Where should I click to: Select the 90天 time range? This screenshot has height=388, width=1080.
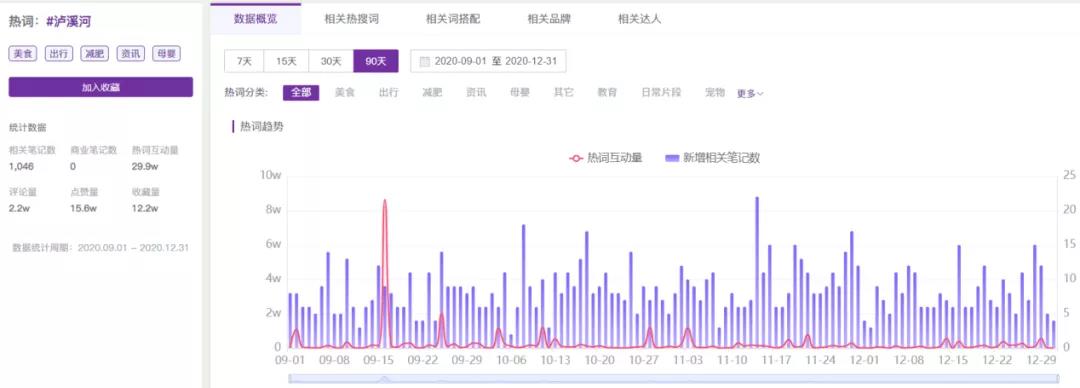point(376,61)
